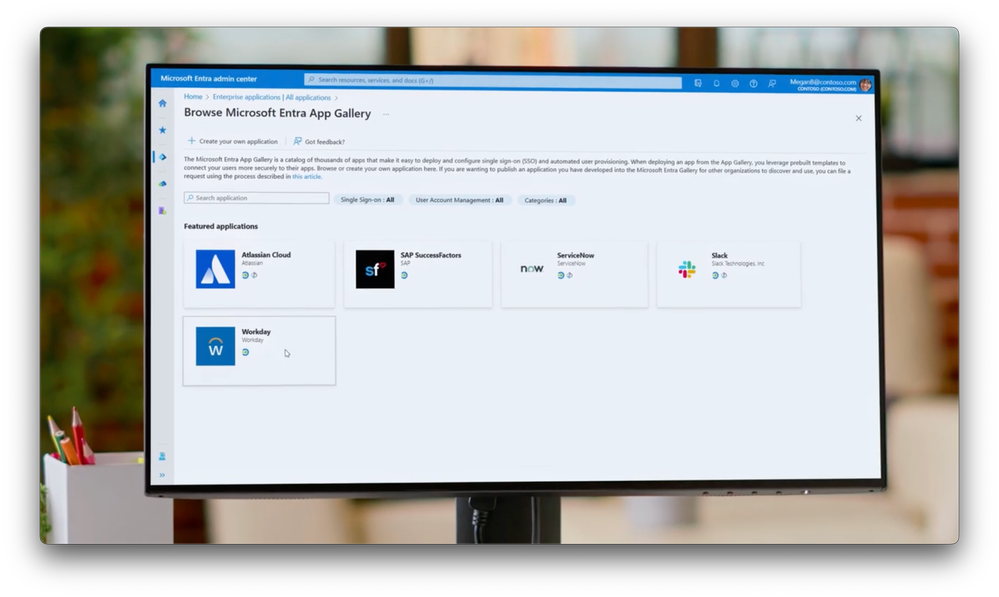
Task: Open Workday app title
Action: point(256,331)
